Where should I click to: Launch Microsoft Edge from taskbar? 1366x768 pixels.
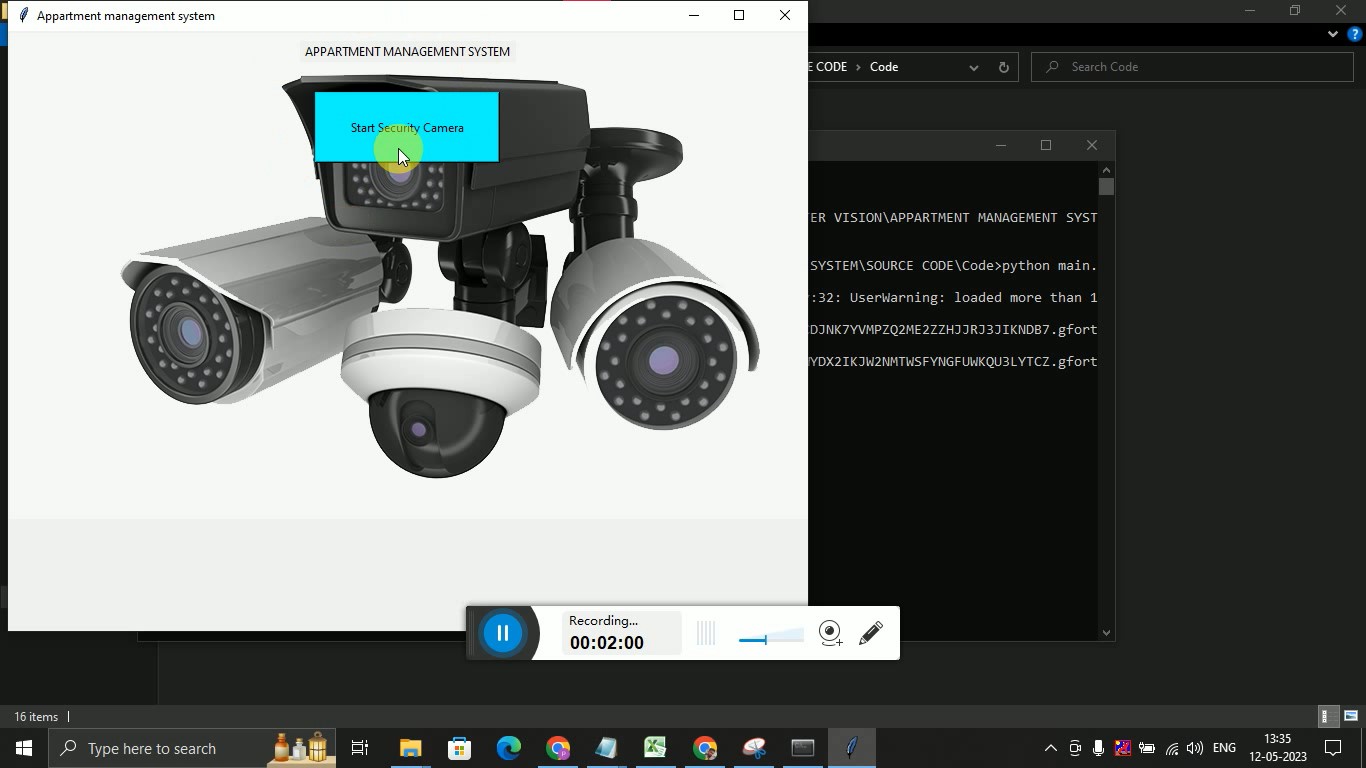(x=508, y=748)
